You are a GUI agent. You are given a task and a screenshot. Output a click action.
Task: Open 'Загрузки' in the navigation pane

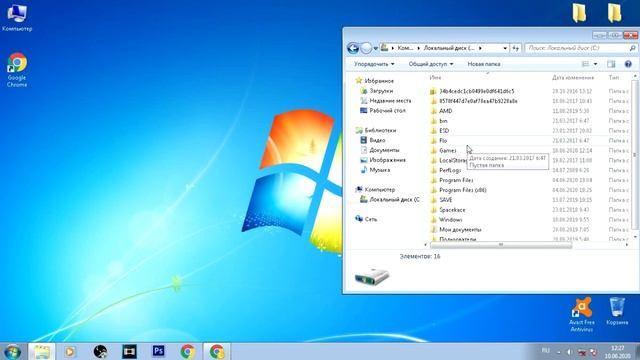tap(377, 91)
